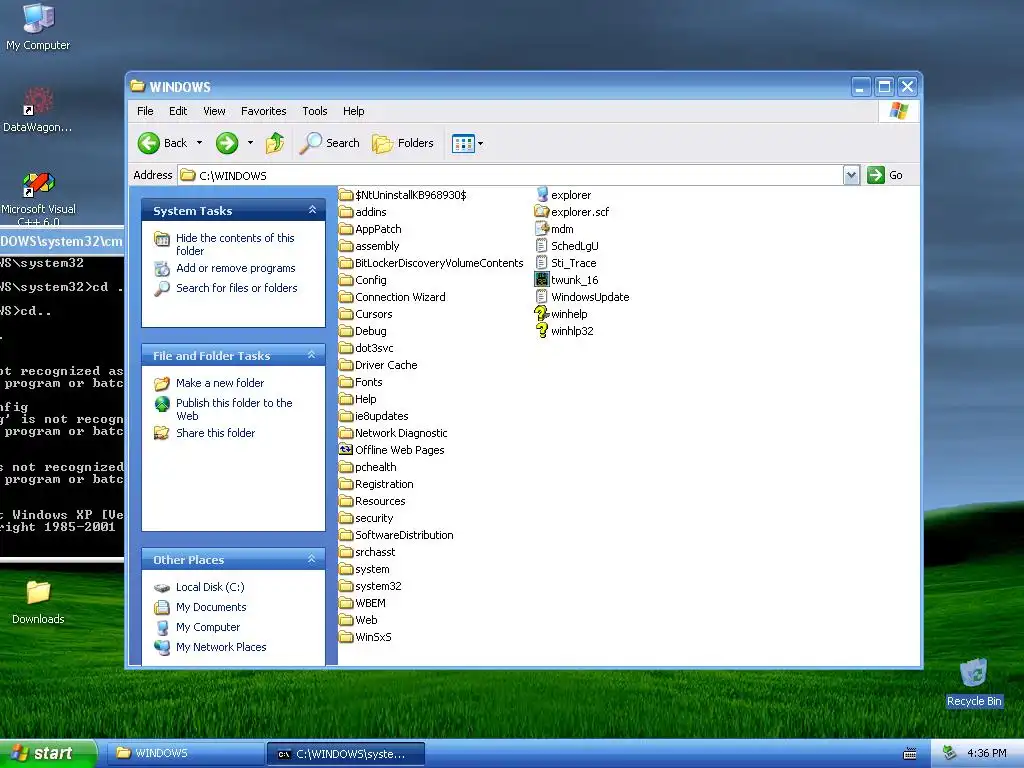Select the Fonts folder icon

pyautogui.click(x=345, y=382)
